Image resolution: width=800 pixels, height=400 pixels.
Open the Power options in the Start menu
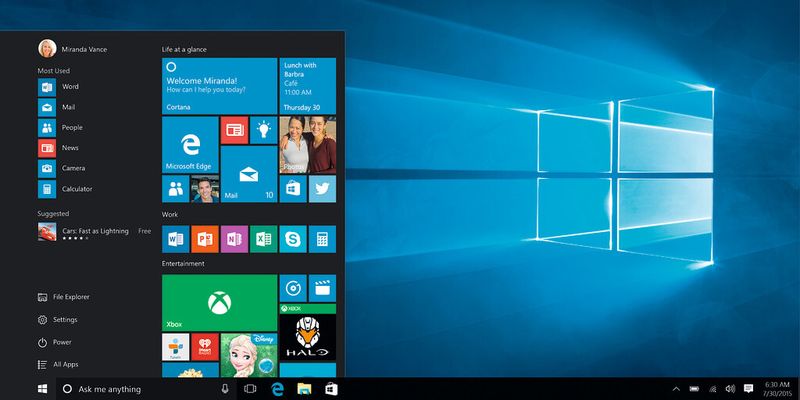point(55,342)
